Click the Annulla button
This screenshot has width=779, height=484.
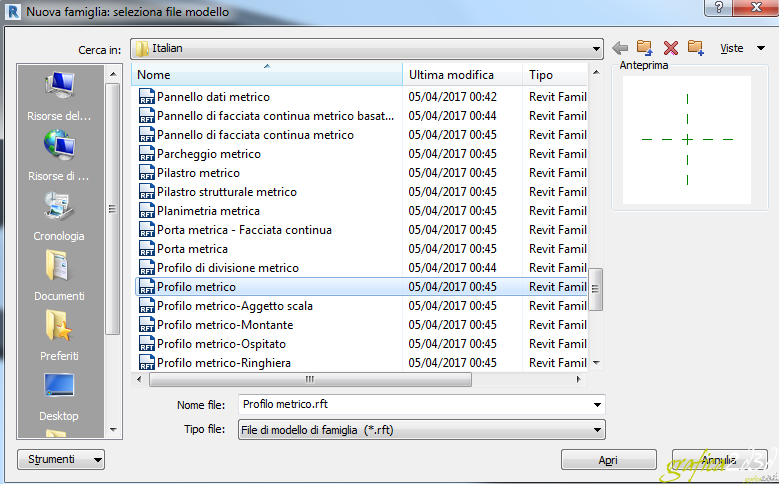click(719, 460)
